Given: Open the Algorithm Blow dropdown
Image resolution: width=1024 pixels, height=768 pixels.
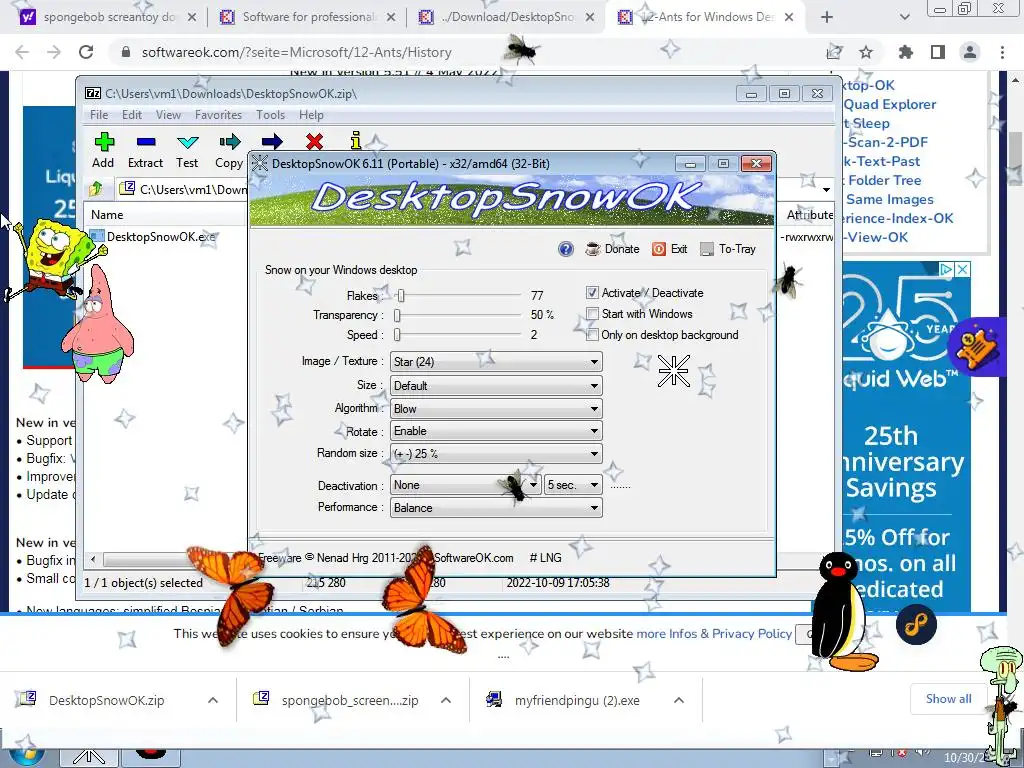Looking at the screenshot, I should (496, 409).
